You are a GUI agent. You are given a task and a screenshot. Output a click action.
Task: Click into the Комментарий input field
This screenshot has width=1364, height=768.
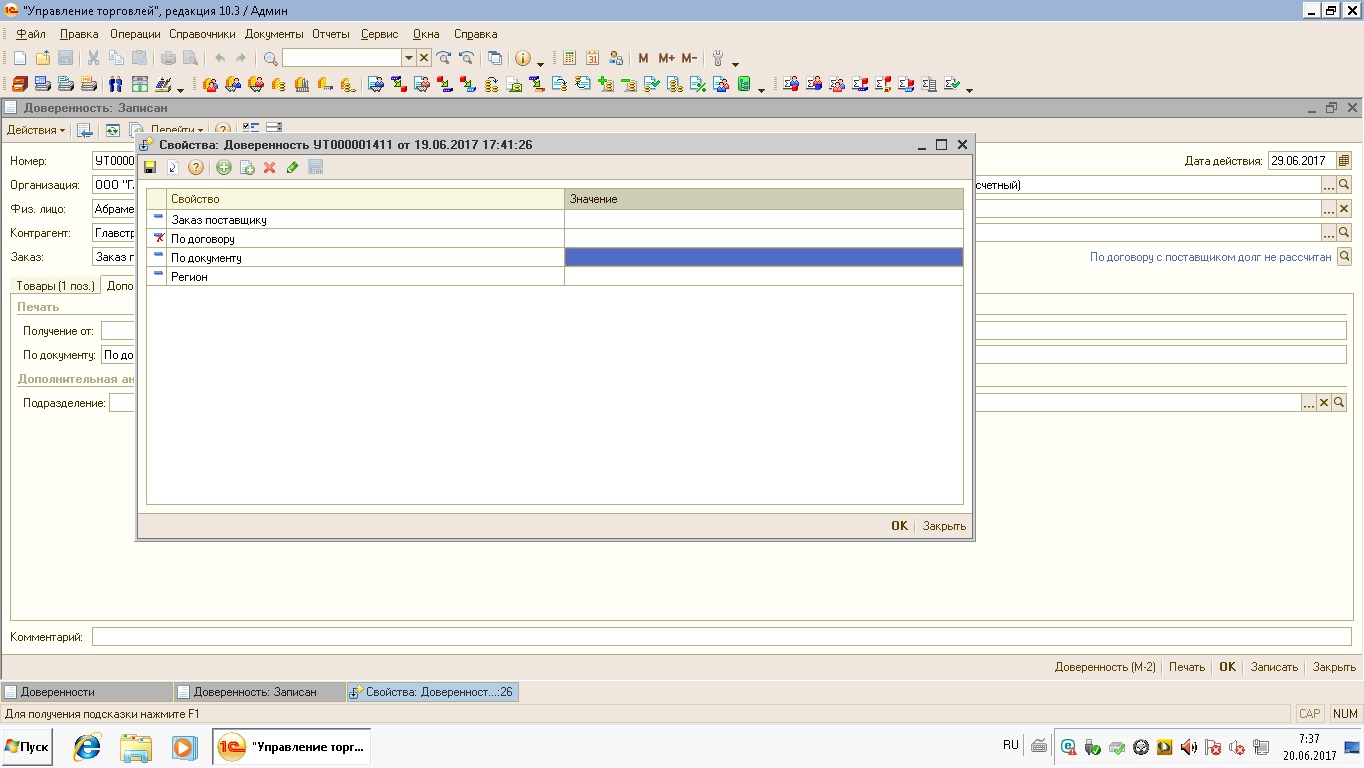(x=720, y=637)
